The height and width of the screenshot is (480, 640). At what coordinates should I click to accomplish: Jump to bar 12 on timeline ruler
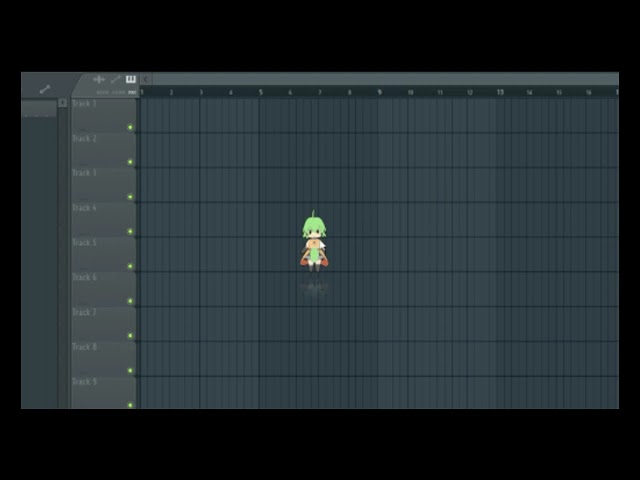pos(470,93)
